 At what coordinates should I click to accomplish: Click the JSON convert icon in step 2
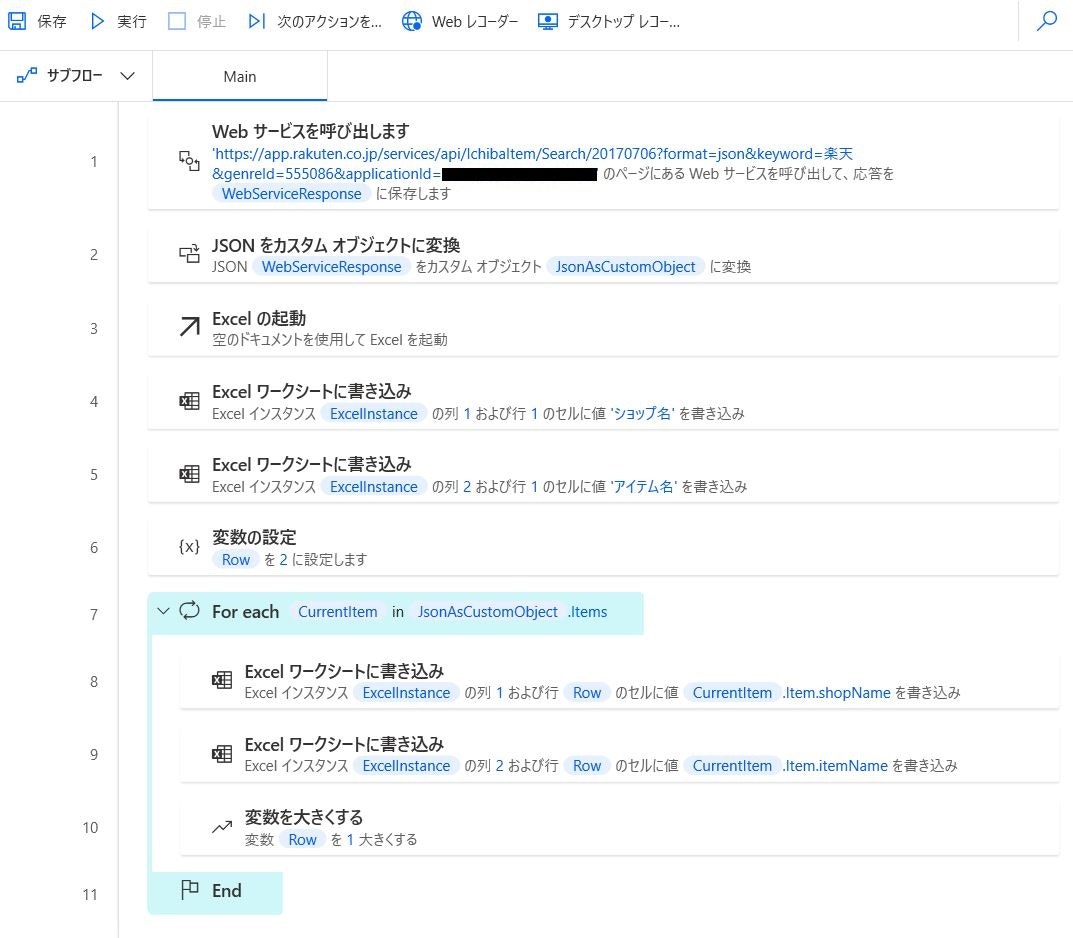tap(190, 254)
